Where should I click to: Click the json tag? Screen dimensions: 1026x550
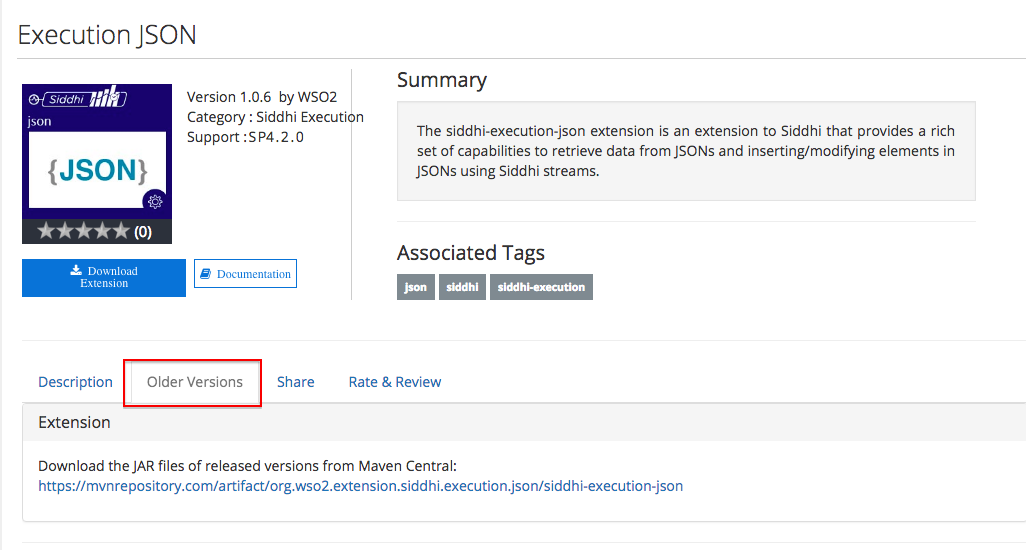(416, 287)
